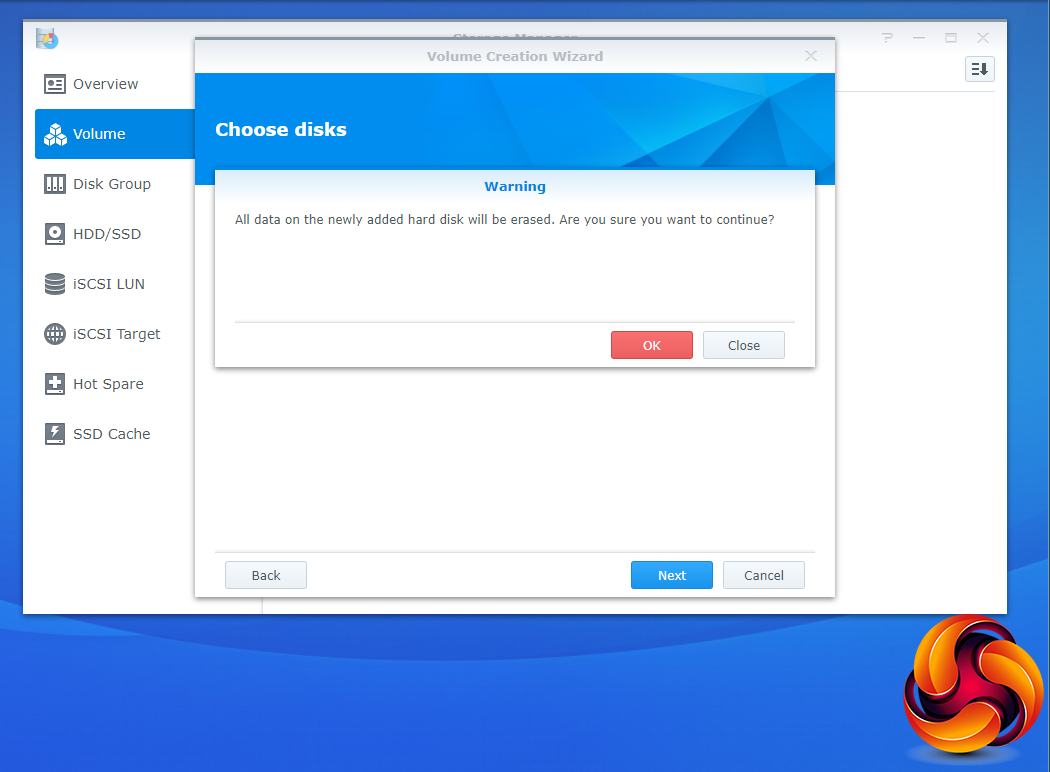The height and width of the screenshot is (772, 1050).
Task: Open the HDD/SSD section label
Action: [107, 234]
